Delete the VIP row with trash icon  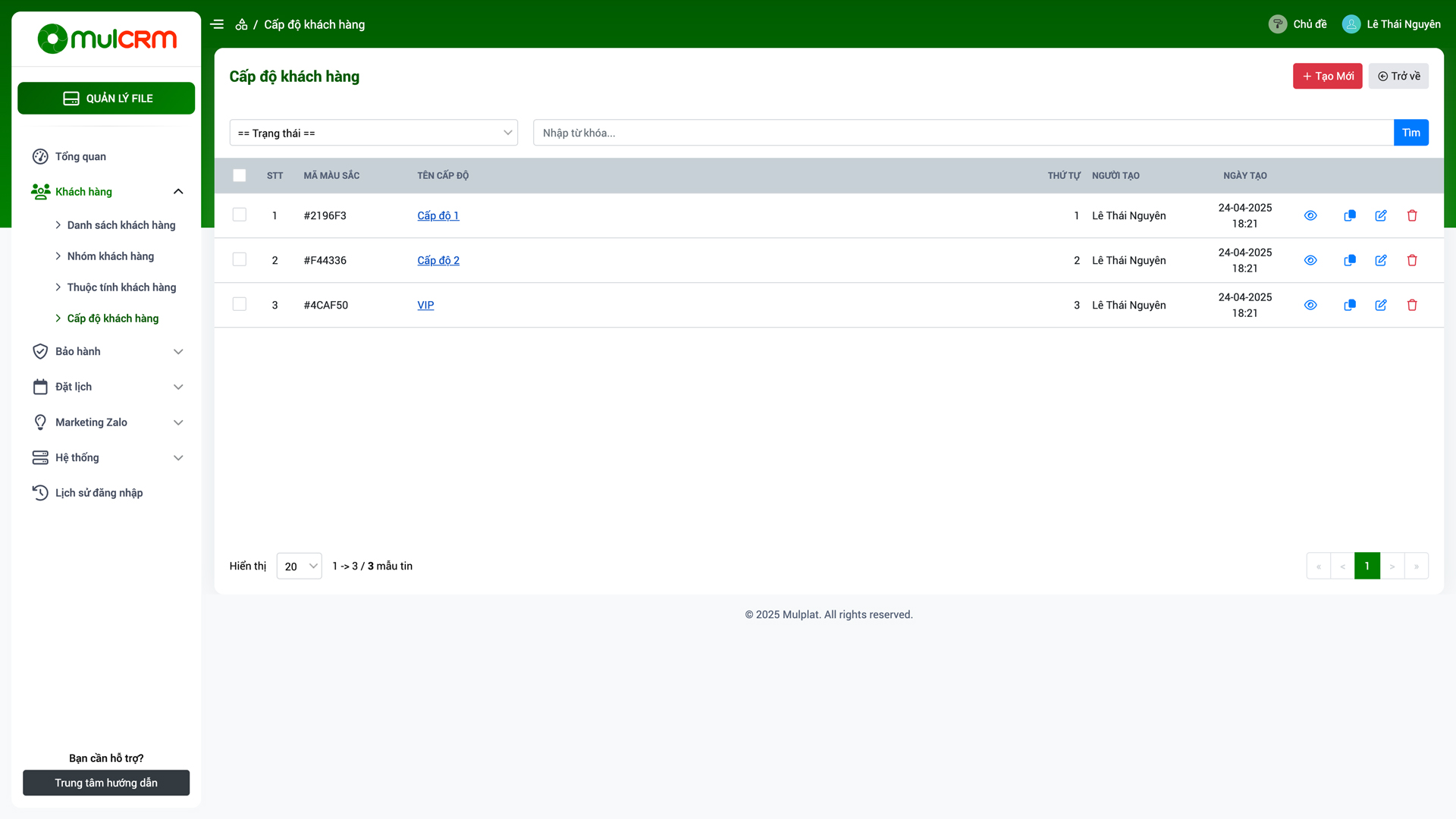click(1412, 305)
